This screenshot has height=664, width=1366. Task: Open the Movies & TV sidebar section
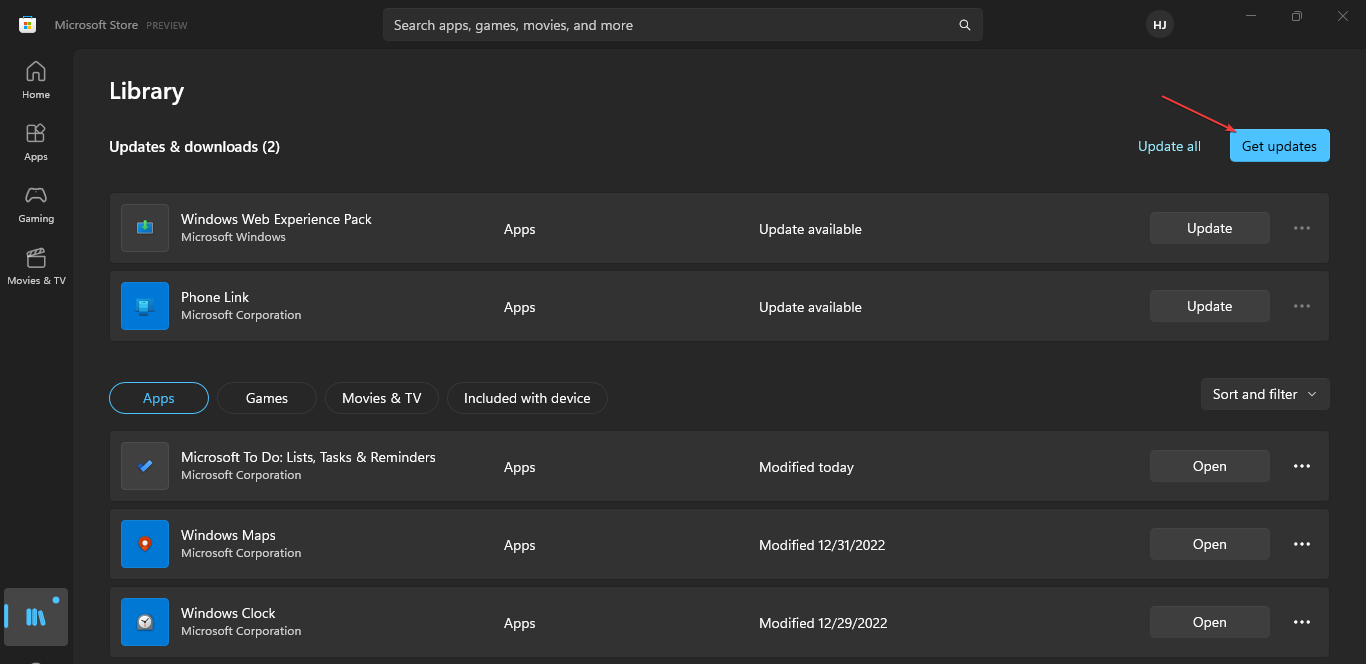(35, 266)
